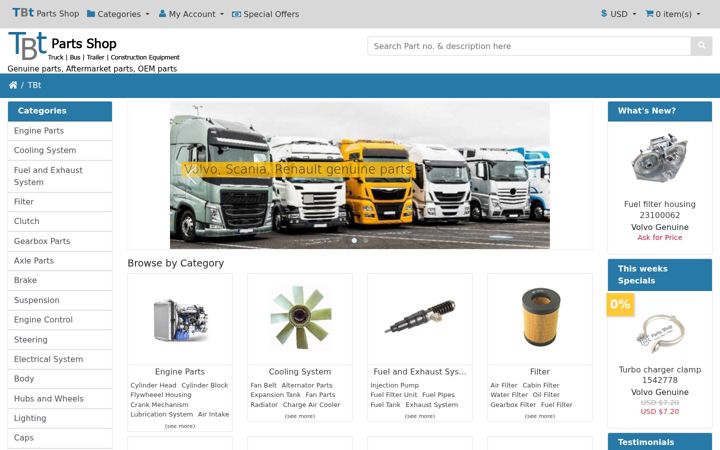Open Engine Control sidebar category
The width and height of the screenshot is (720, 450).
click(60, 320)
